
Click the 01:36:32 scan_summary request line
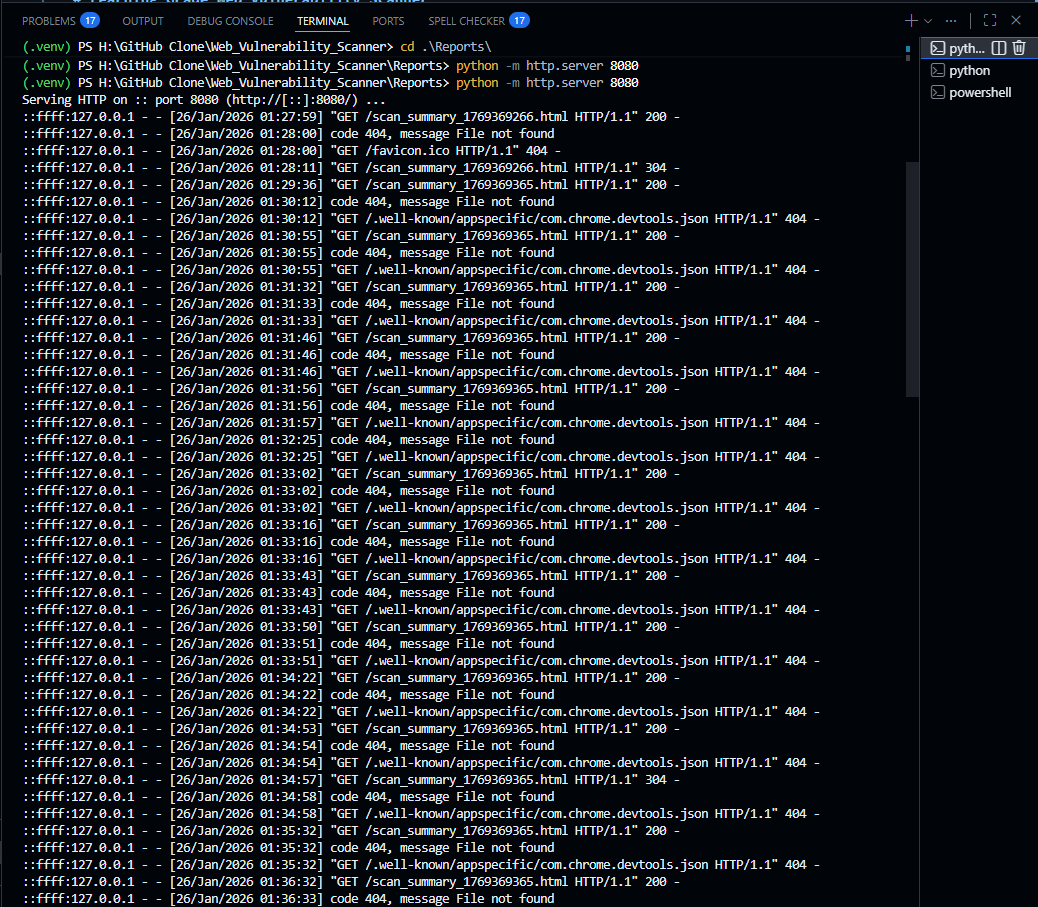tap(351, 882)
